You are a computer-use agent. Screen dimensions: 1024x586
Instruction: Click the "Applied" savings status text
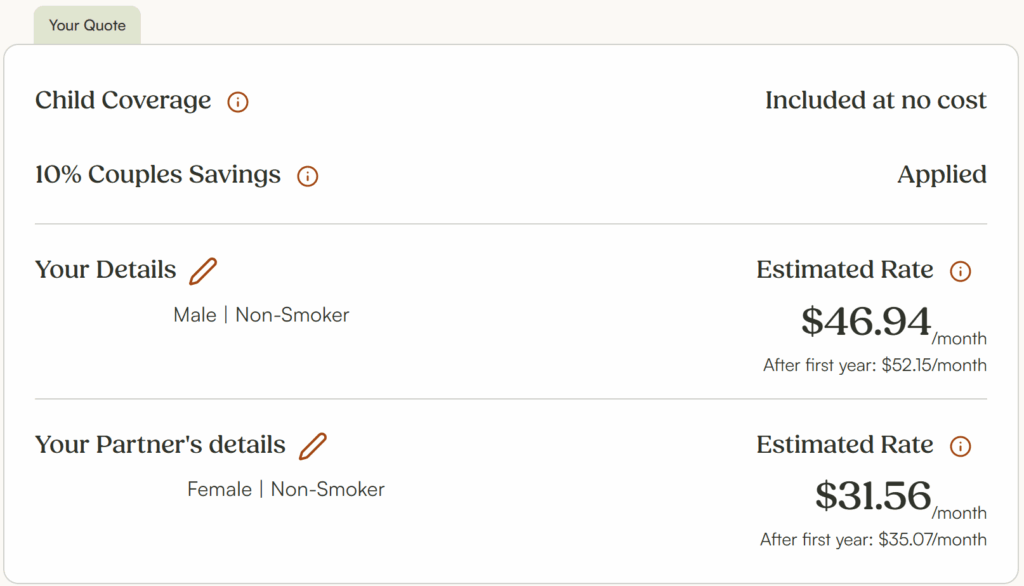pos(941,175)
